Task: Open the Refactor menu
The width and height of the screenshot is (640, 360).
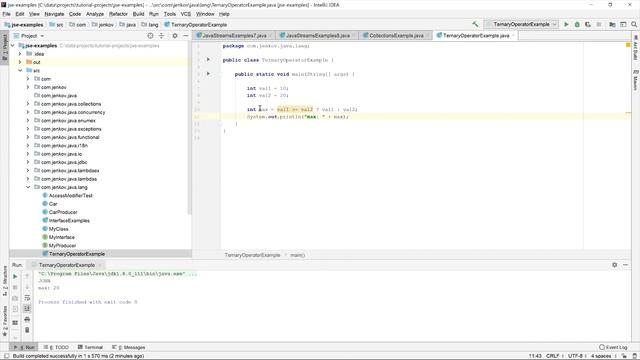Action: tap(118, 14)
